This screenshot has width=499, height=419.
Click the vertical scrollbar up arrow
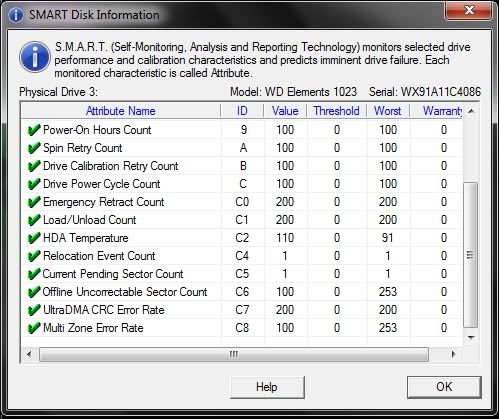(x=471, y=111)
